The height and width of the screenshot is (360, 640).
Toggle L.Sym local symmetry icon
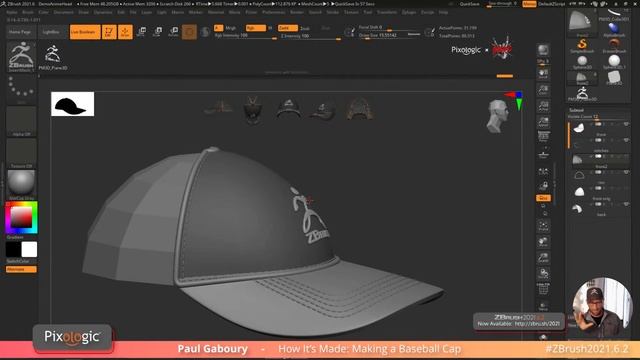543,171
